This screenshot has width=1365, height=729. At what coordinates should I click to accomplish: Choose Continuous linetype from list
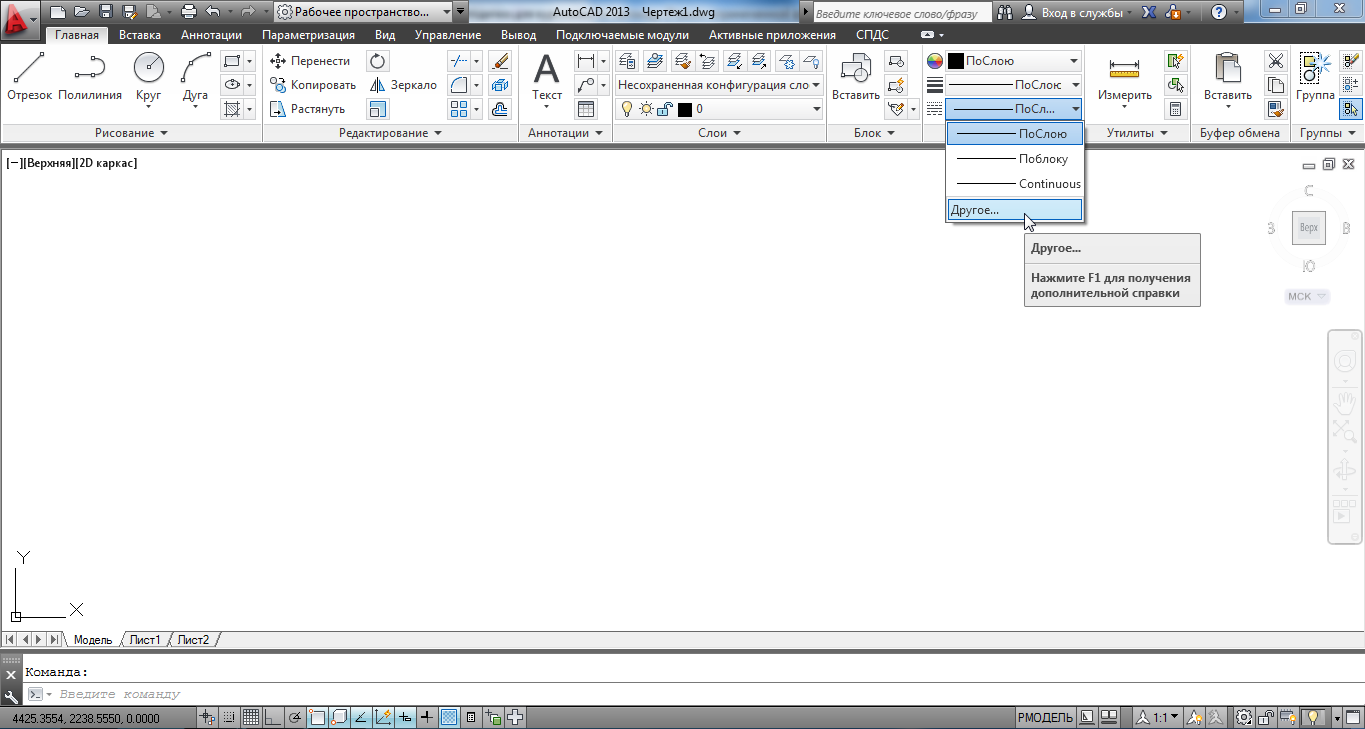1014,184
